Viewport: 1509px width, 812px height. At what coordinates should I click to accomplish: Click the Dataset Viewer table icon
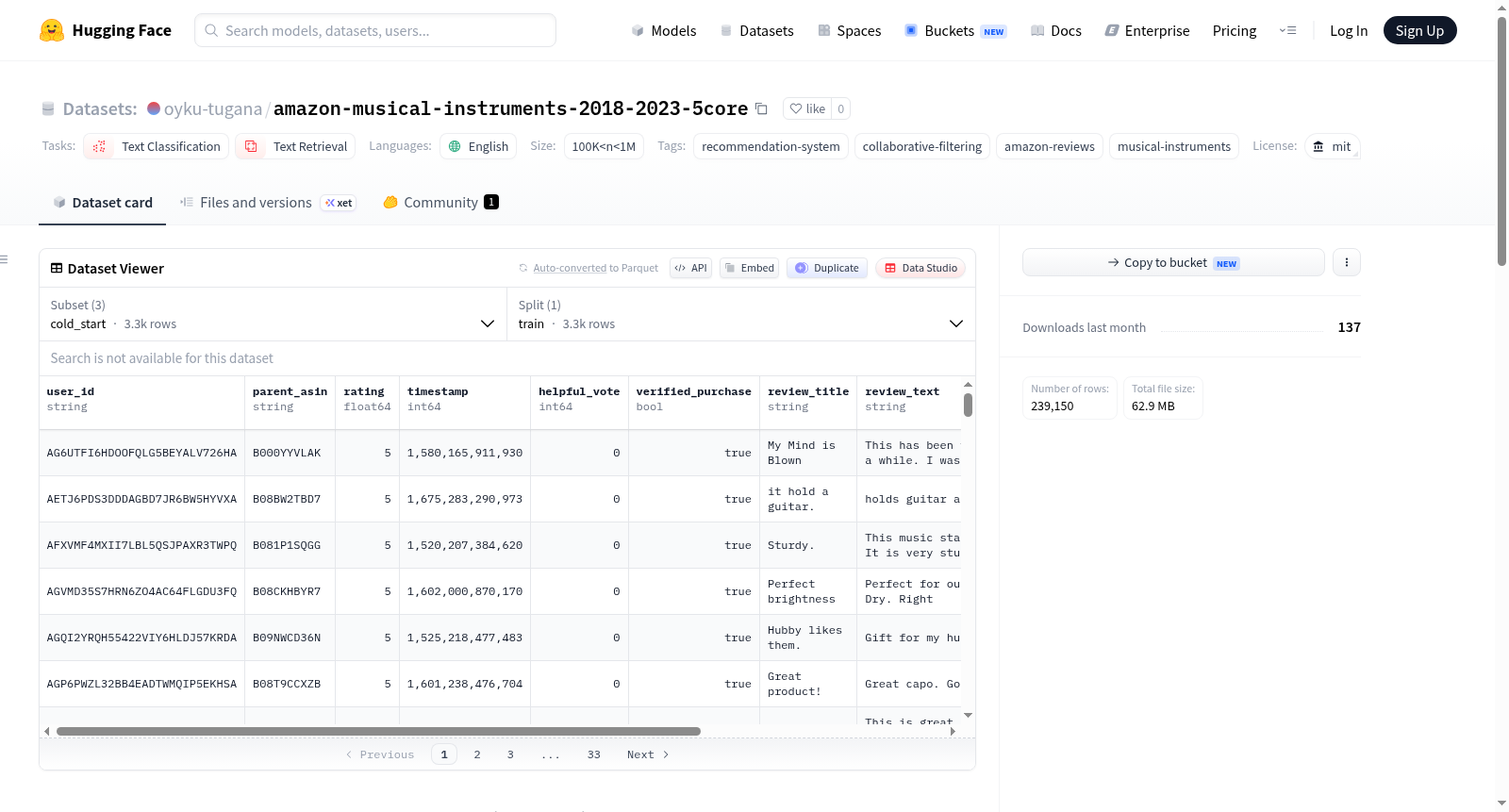57,269
